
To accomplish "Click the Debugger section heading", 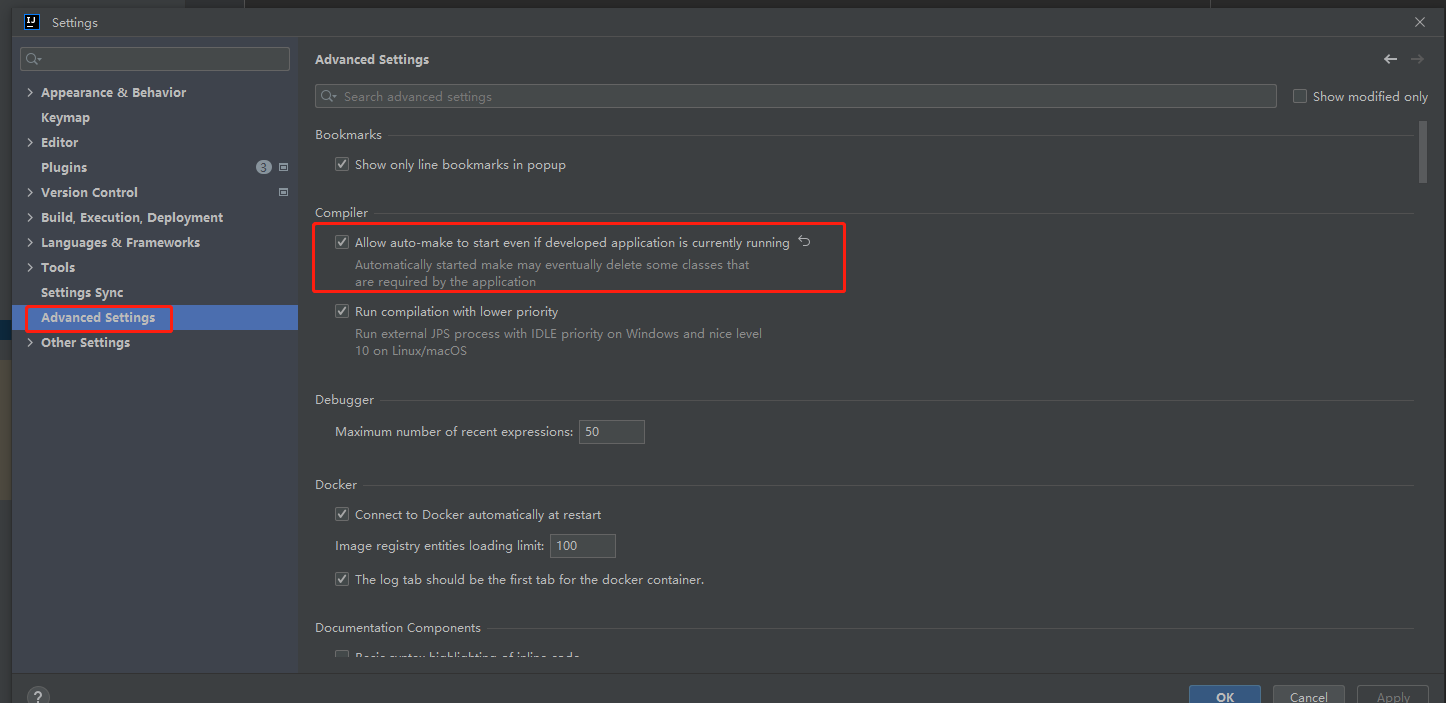I will click(344, 400).
